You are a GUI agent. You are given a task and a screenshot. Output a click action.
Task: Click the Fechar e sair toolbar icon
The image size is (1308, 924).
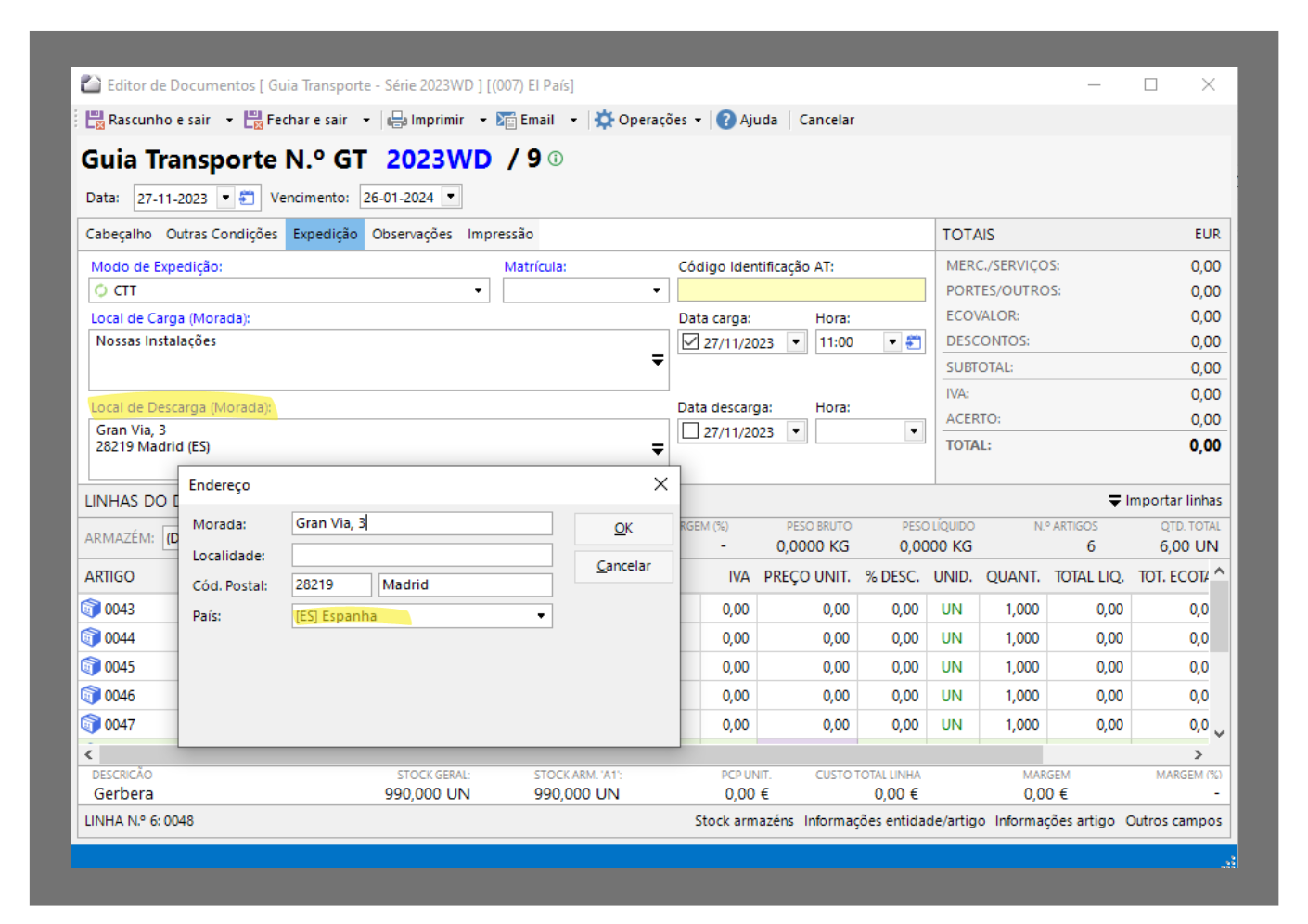coord(253,120)
